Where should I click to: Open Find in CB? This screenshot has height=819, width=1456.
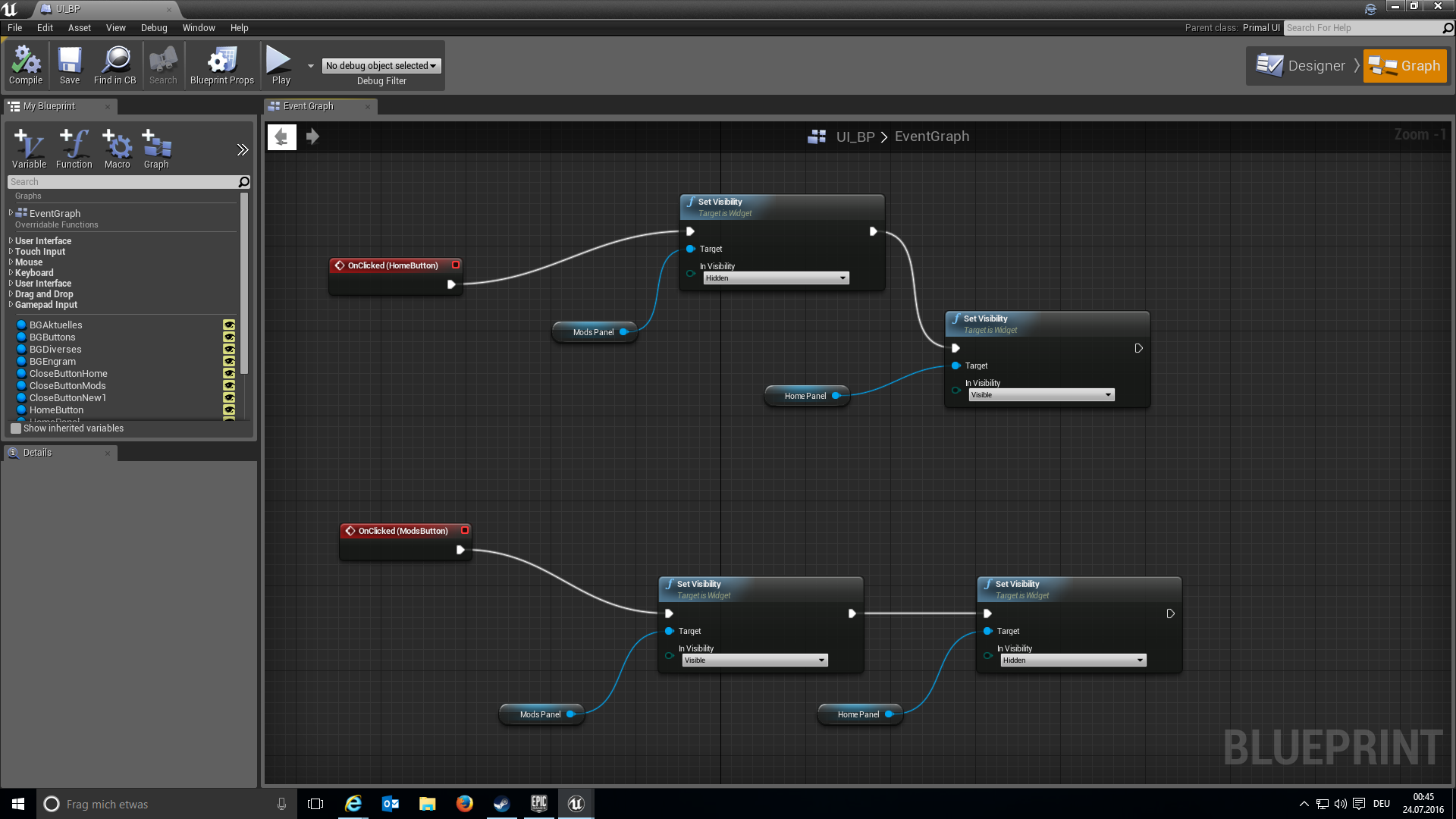115,65
